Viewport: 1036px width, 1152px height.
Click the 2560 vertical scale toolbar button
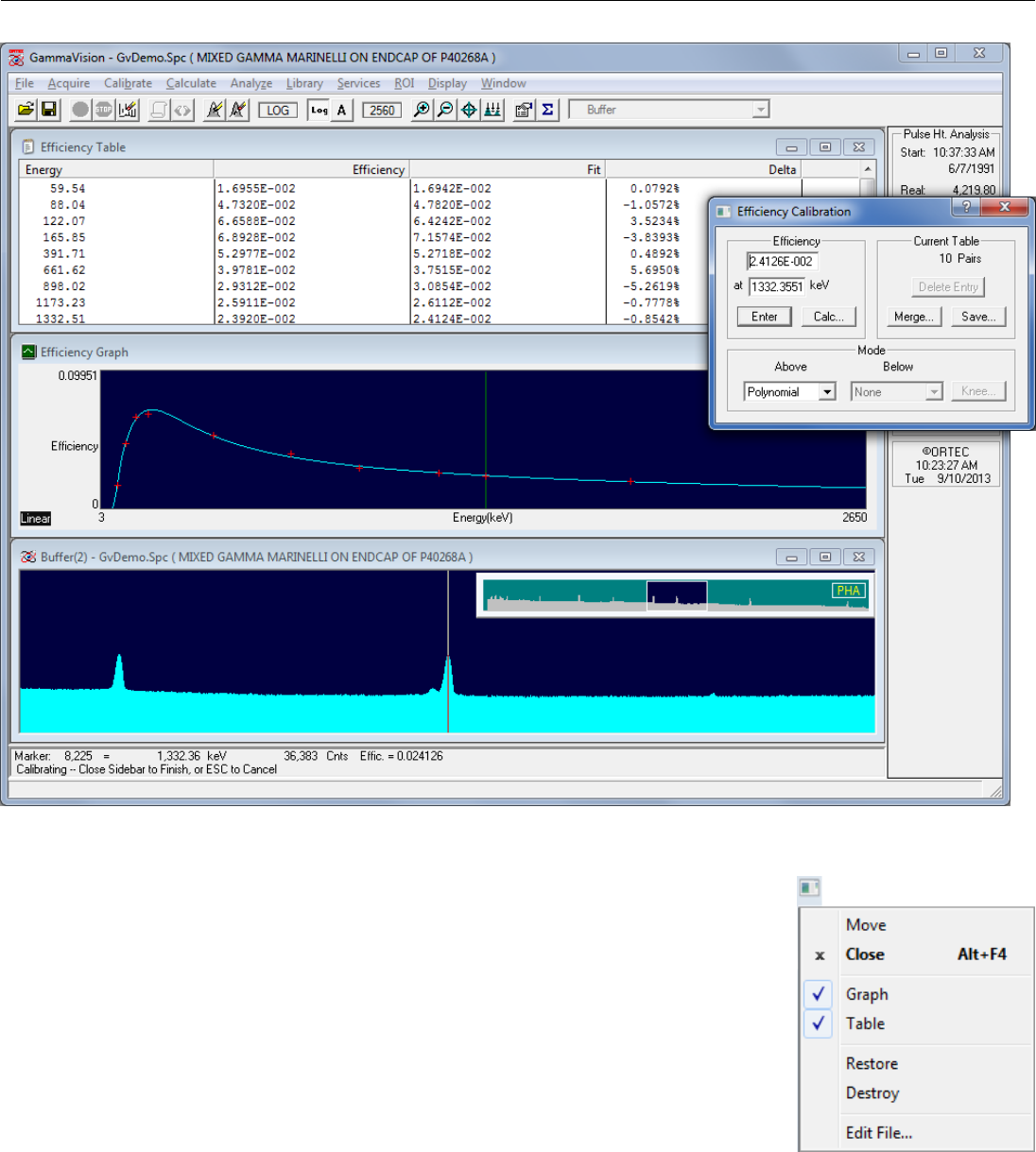point(382,111)
